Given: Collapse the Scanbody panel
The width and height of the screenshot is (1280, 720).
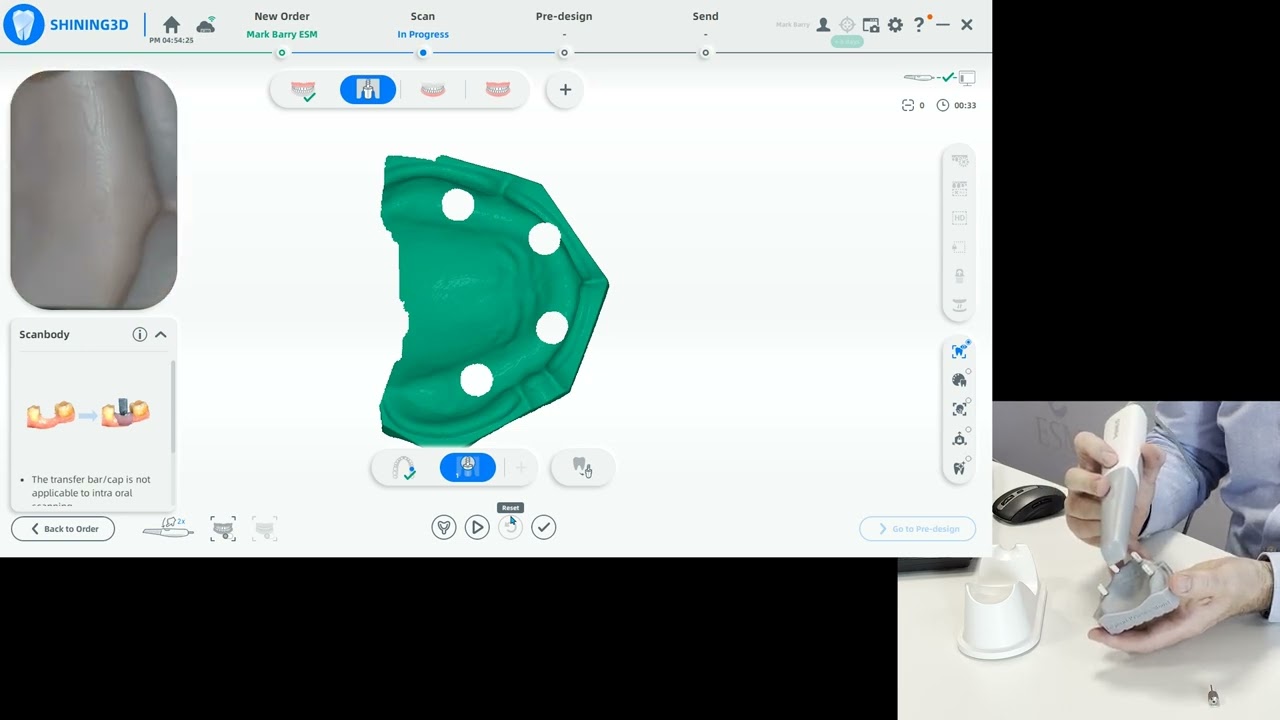Looking at the screenshot, I should [160, 334].
